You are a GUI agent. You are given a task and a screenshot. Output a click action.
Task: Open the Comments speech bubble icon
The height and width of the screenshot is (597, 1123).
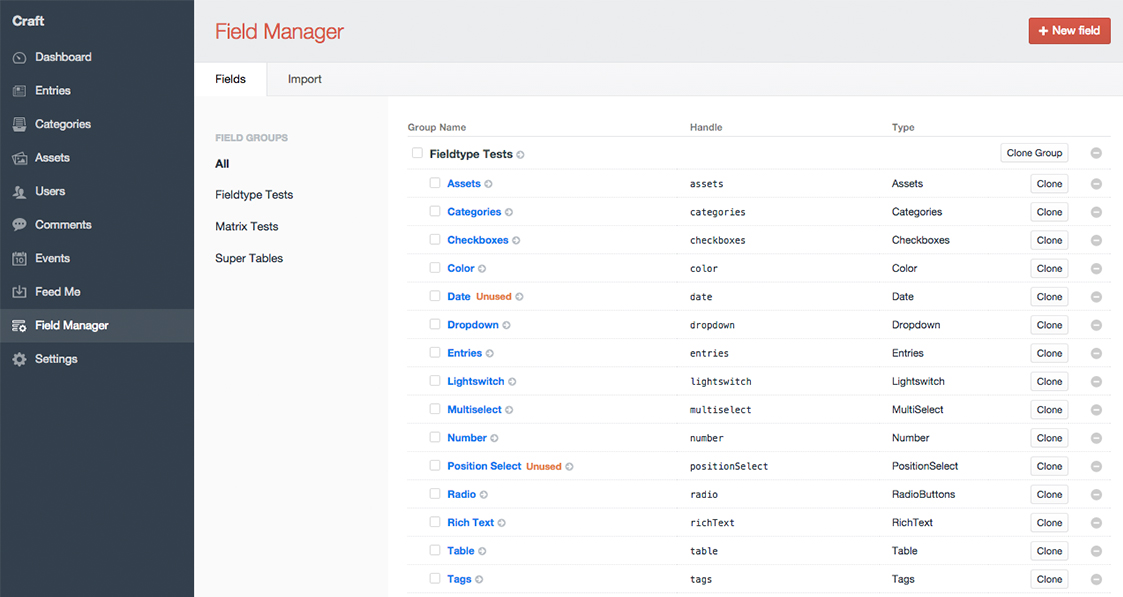click(x=19, y=225)
